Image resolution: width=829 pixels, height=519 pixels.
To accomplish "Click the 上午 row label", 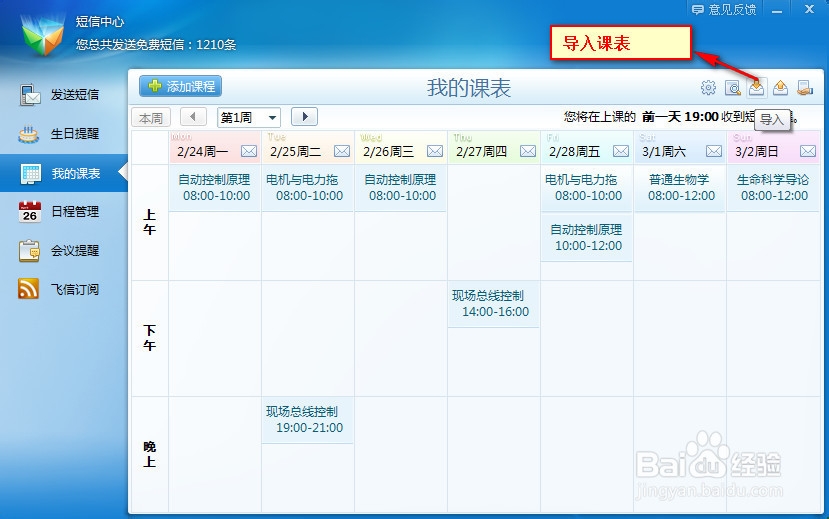I will point(150,222).
